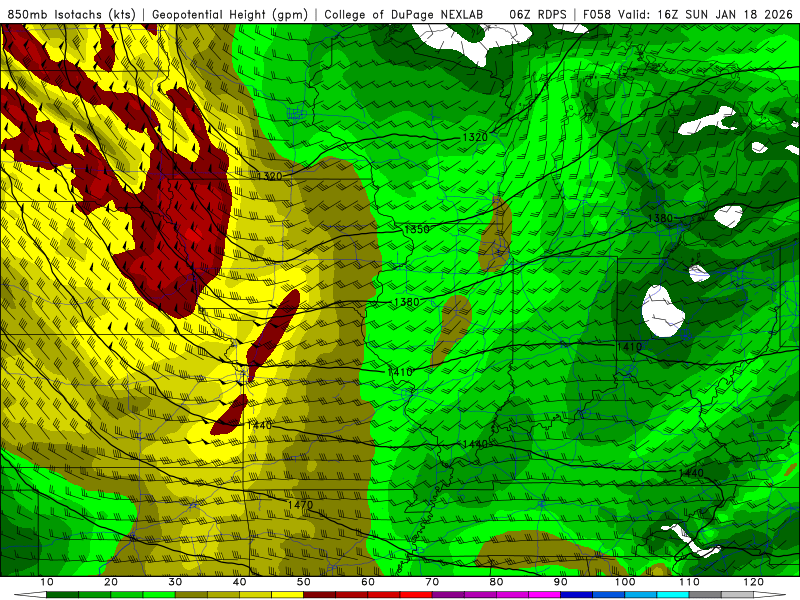Click the 90 knot label on colorbar
This screenshot has height=600, width=800.
(x=561, y=582)
